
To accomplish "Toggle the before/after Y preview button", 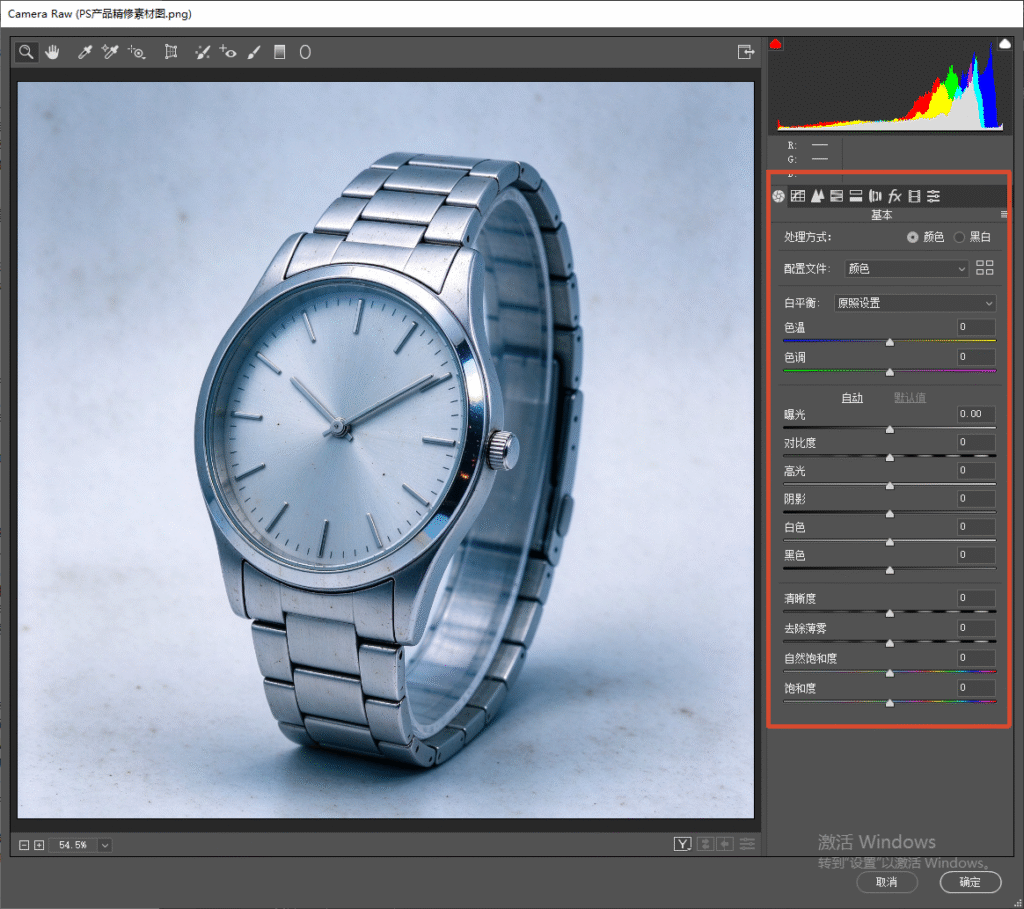I will 682,844.
